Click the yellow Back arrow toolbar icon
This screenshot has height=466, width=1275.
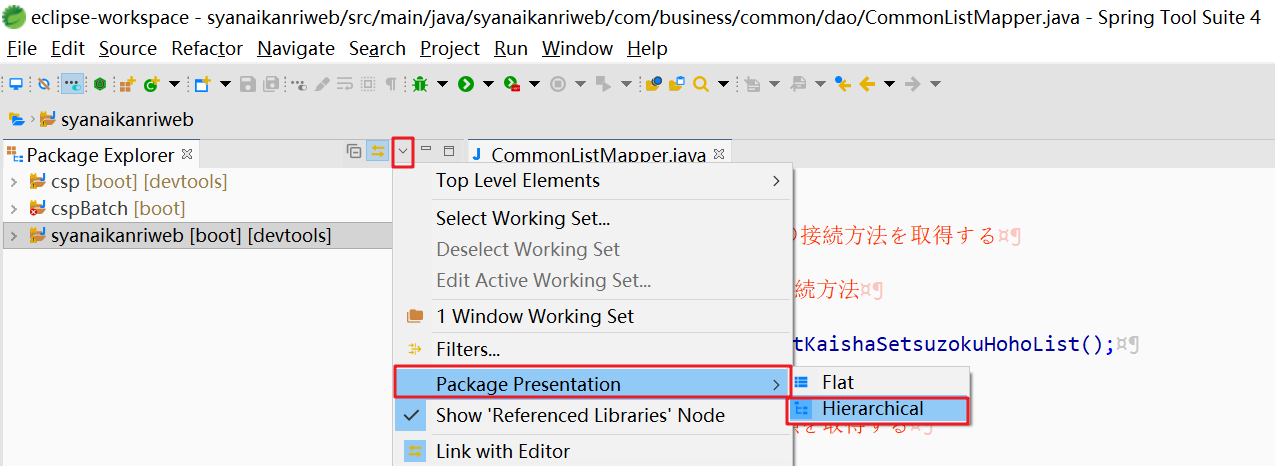[867, 84]
